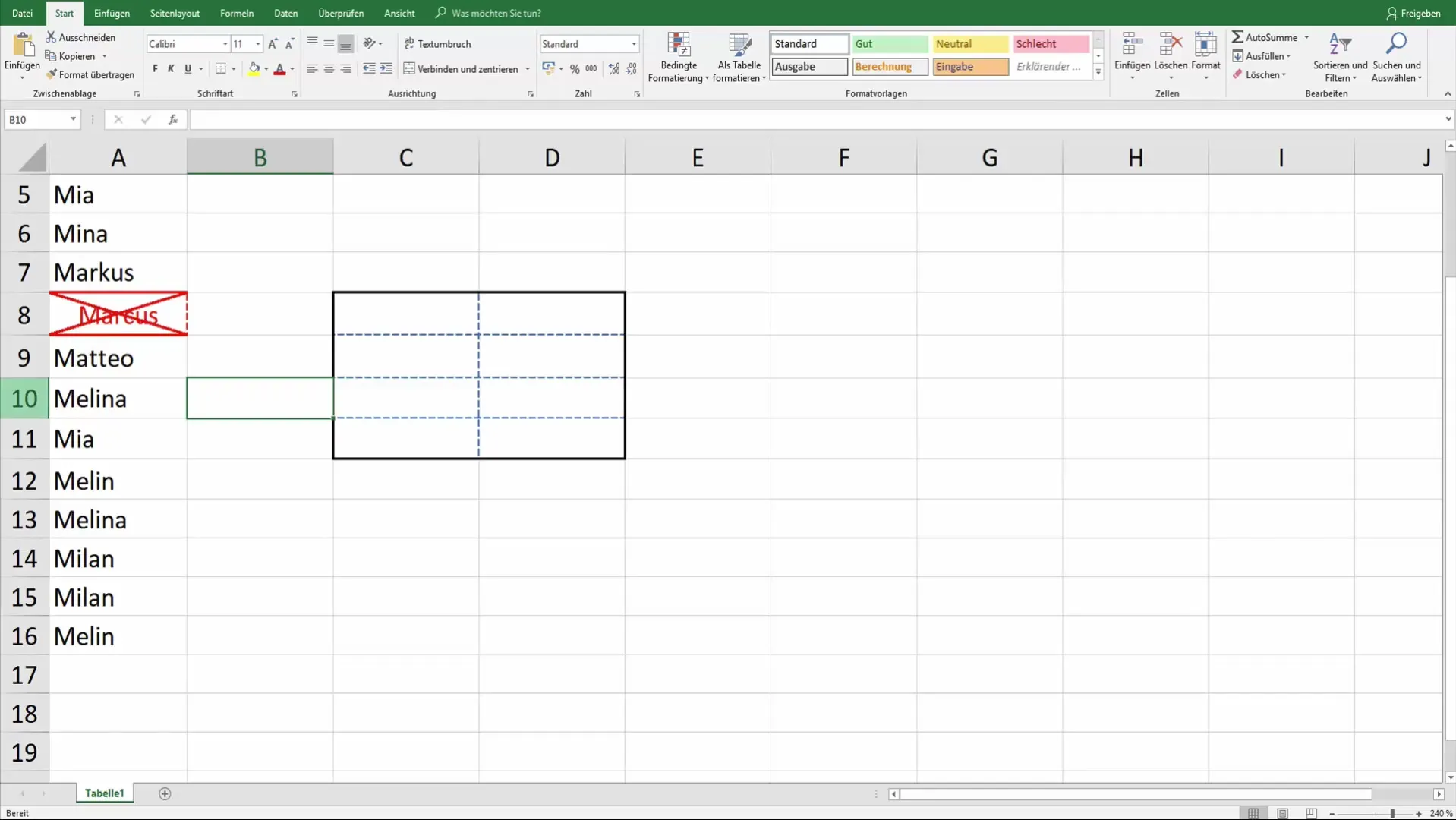Open the Datei menu
Image resolution: width=1456 pixels, height=820 pixels.
(22, 13)
